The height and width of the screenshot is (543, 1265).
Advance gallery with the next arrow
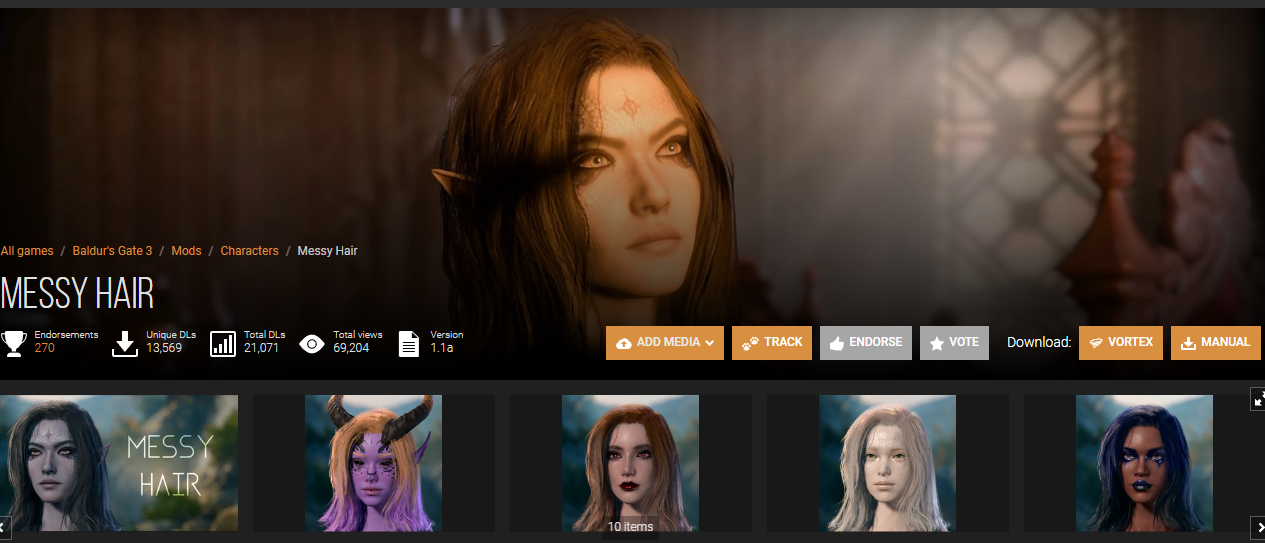coord(1258,526)
